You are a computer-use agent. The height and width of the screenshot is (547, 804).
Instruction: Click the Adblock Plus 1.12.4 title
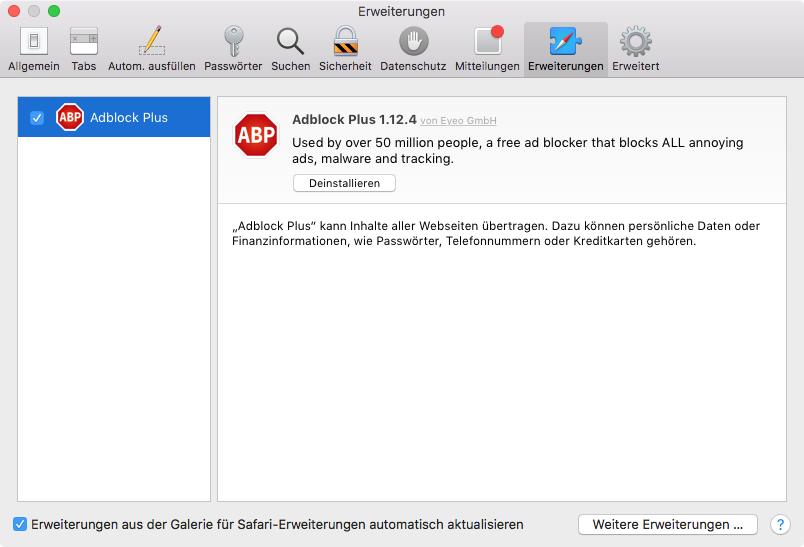[354, 119]
